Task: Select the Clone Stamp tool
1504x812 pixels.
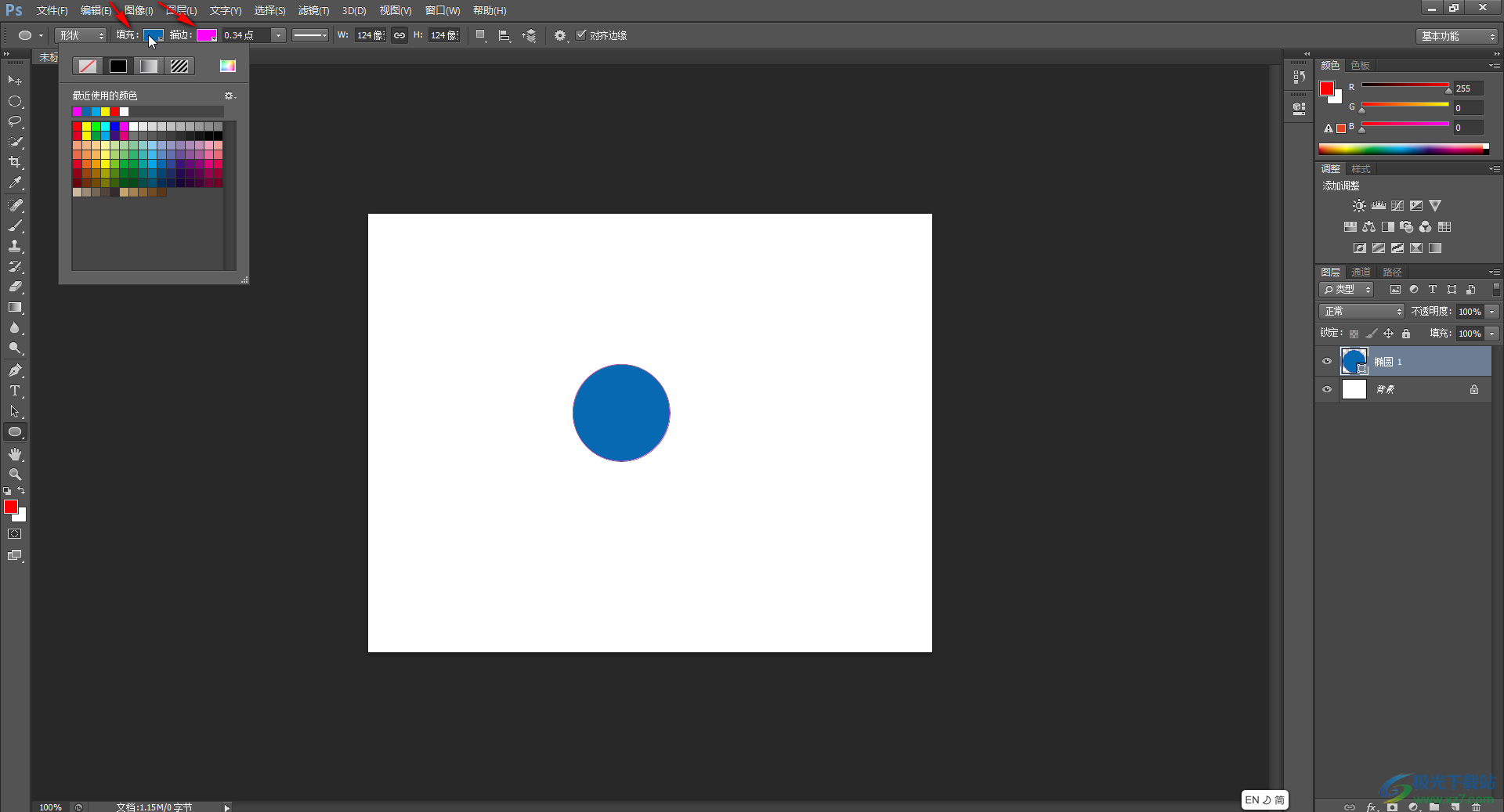Action: pos(15,246)
